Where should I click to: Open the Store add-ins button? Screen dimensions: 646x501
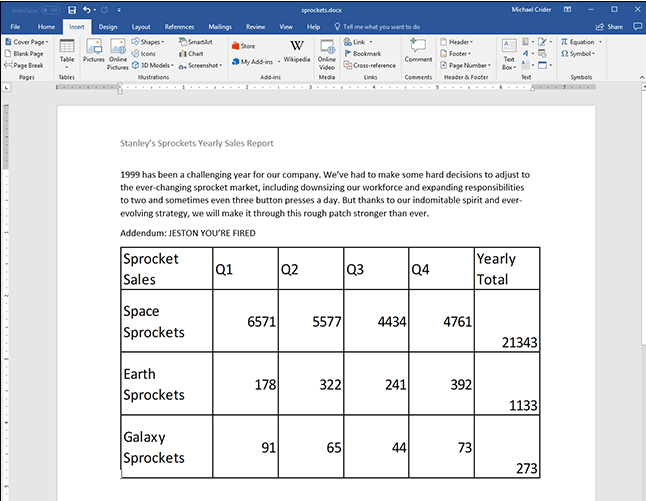pos(243,46)
